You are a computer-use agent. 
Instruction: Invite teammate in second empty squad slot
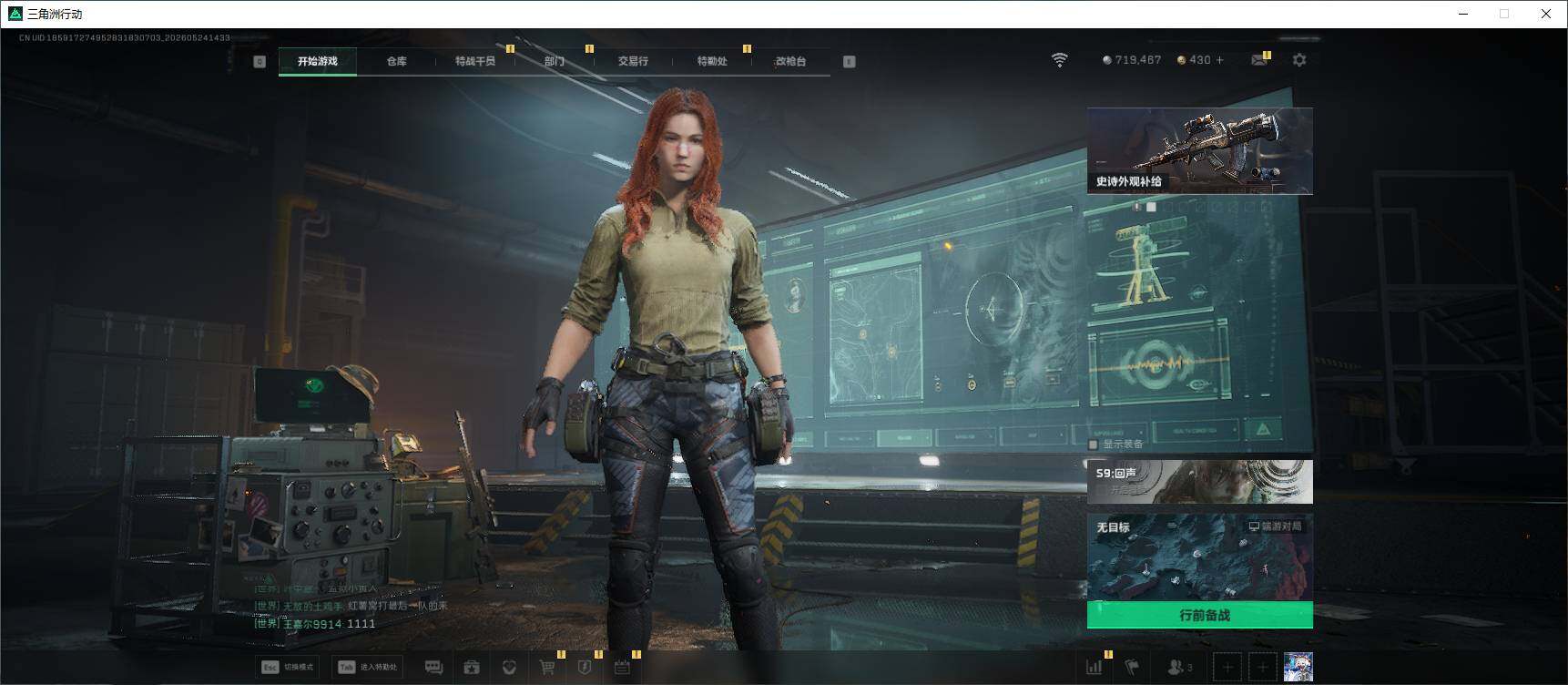tap(1262, 668)
